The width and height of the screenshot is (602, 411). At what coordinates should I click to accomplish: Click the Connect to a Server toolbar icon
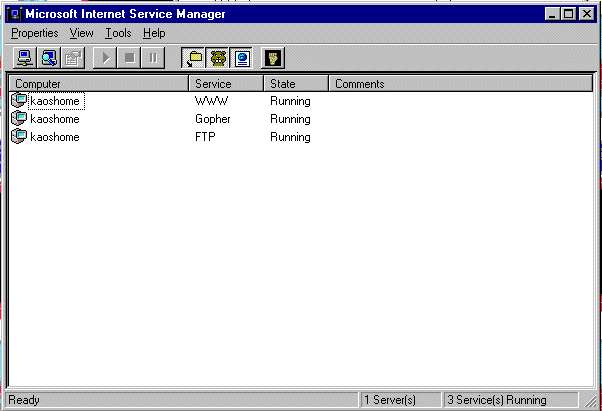pos(25,58)
